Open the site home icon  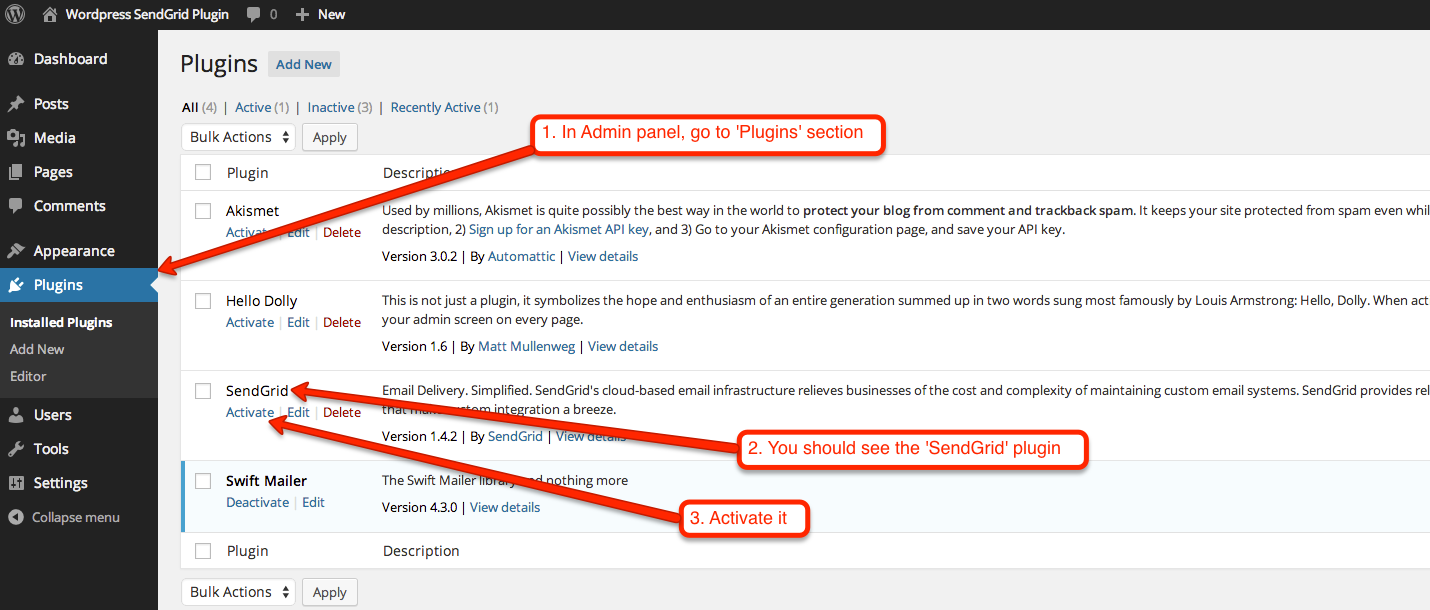tap(50, 14)
